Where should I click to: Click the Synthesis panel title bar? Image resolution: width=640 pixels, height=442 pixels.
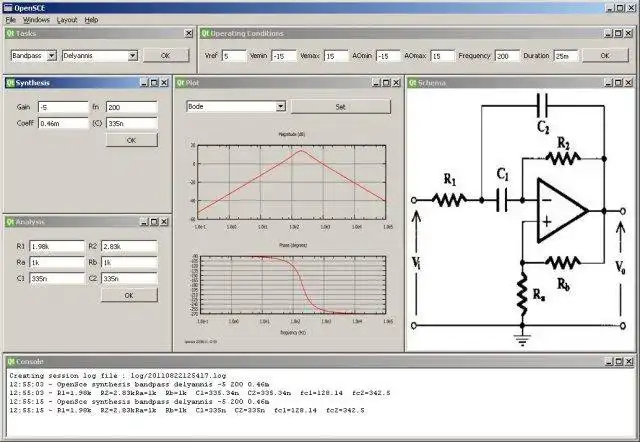[87, 83]
